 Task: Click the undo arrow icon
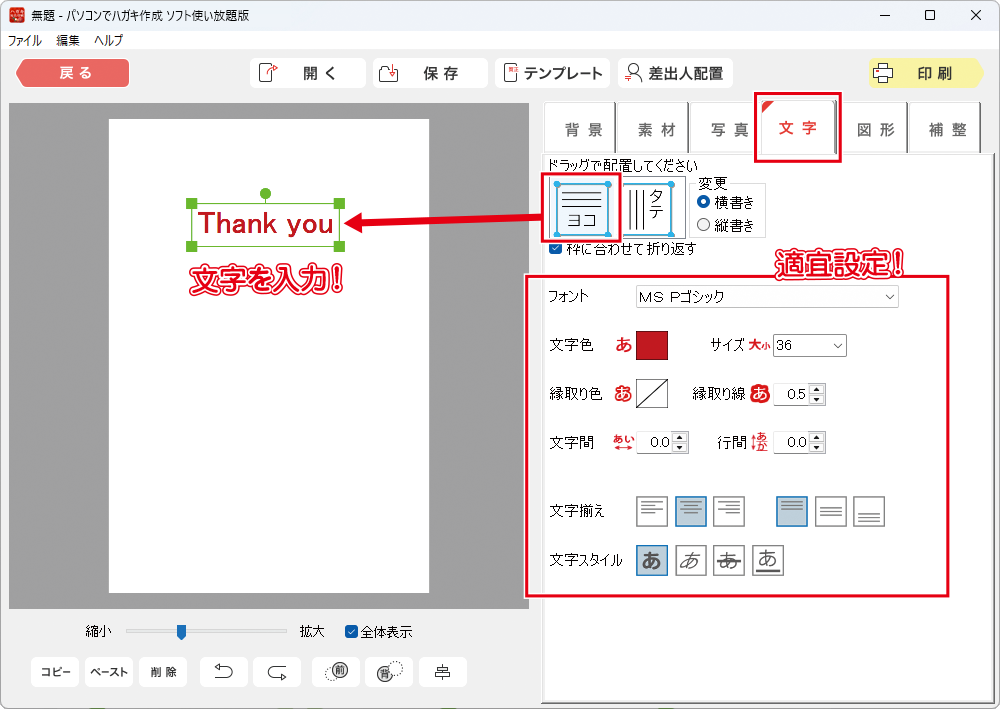point(224,672)
